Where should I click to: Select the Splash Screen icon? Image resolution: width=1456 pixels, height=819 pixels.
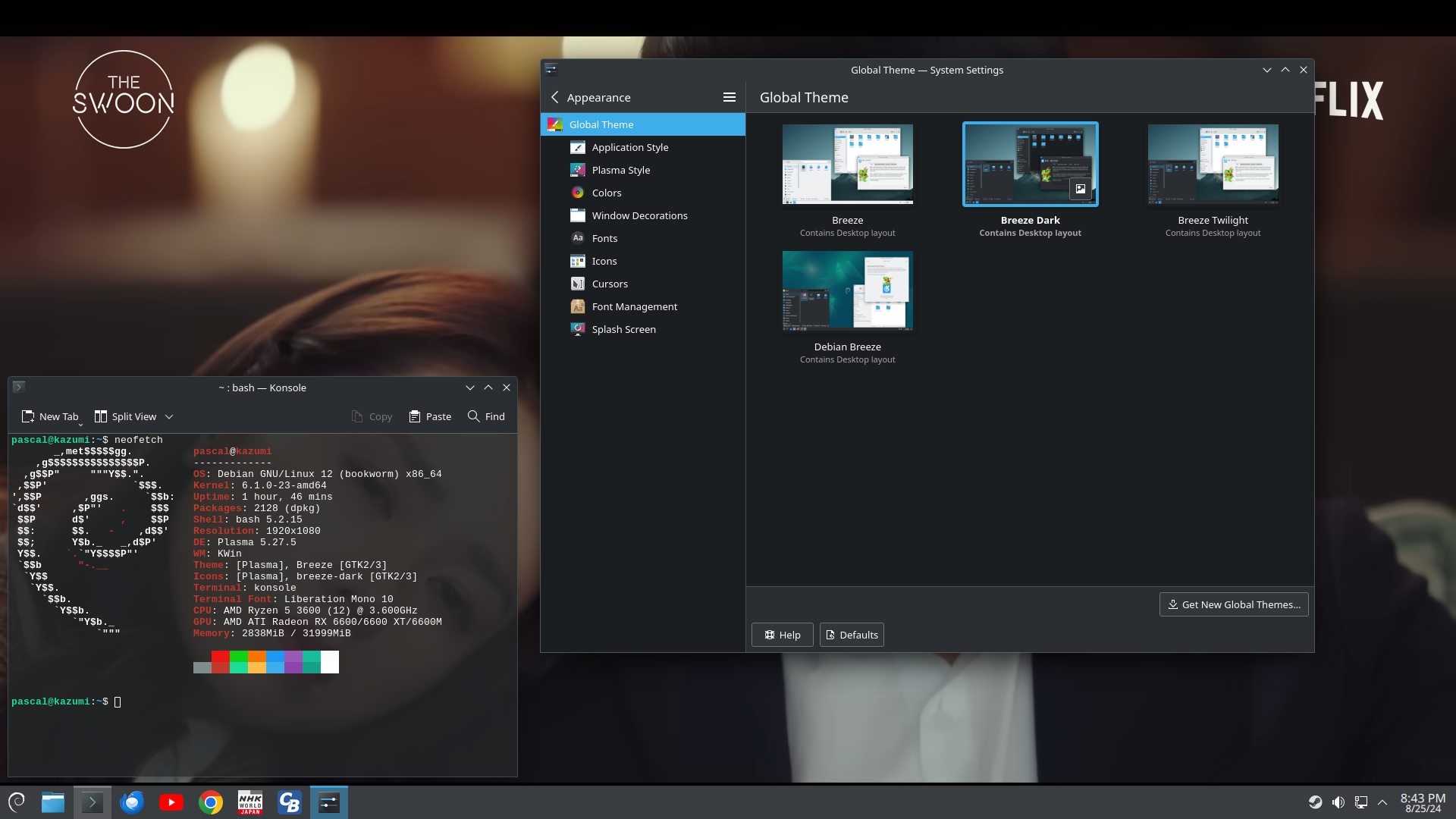coord(578,329)
